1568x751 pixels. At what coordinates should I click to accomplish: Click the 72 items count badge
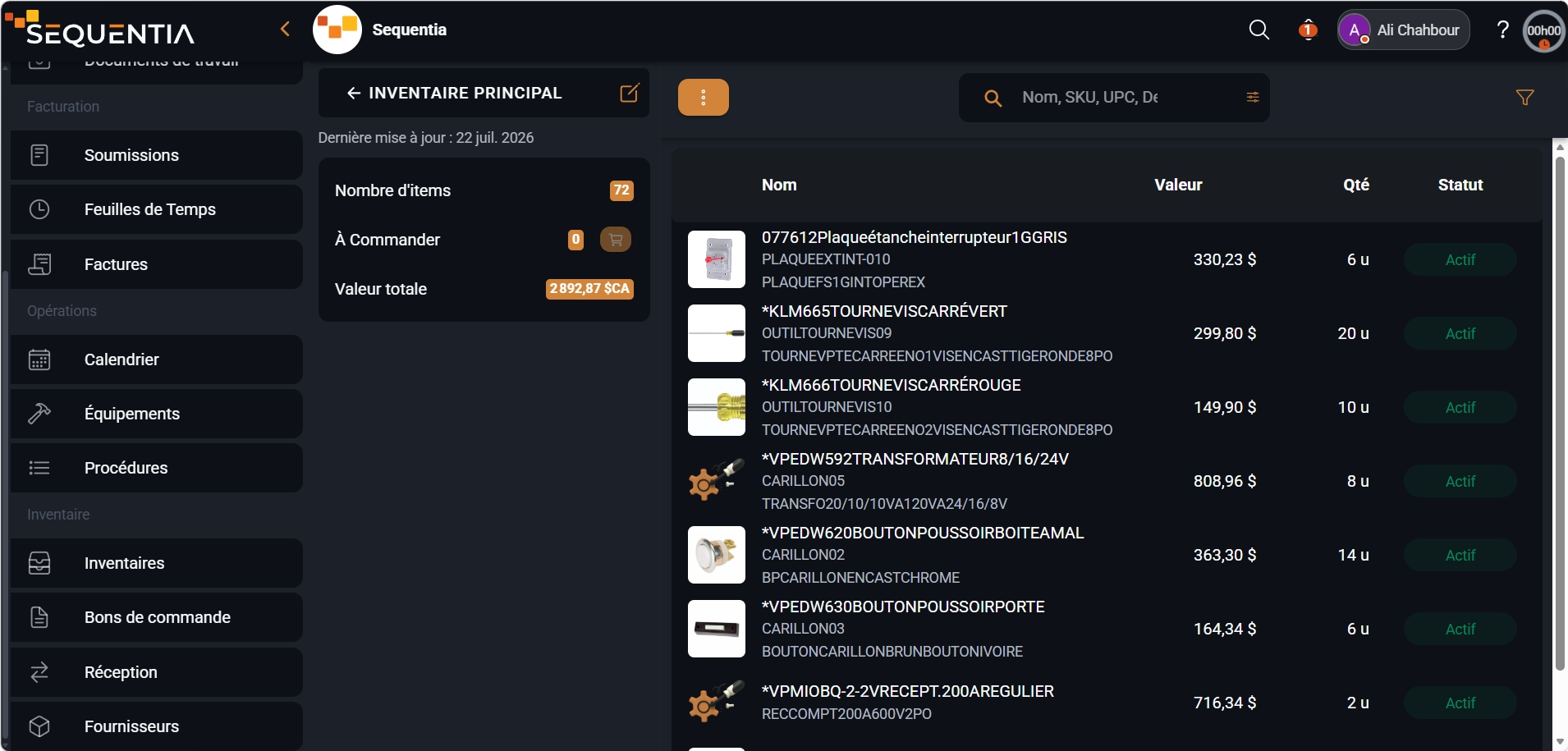[621, 190]
